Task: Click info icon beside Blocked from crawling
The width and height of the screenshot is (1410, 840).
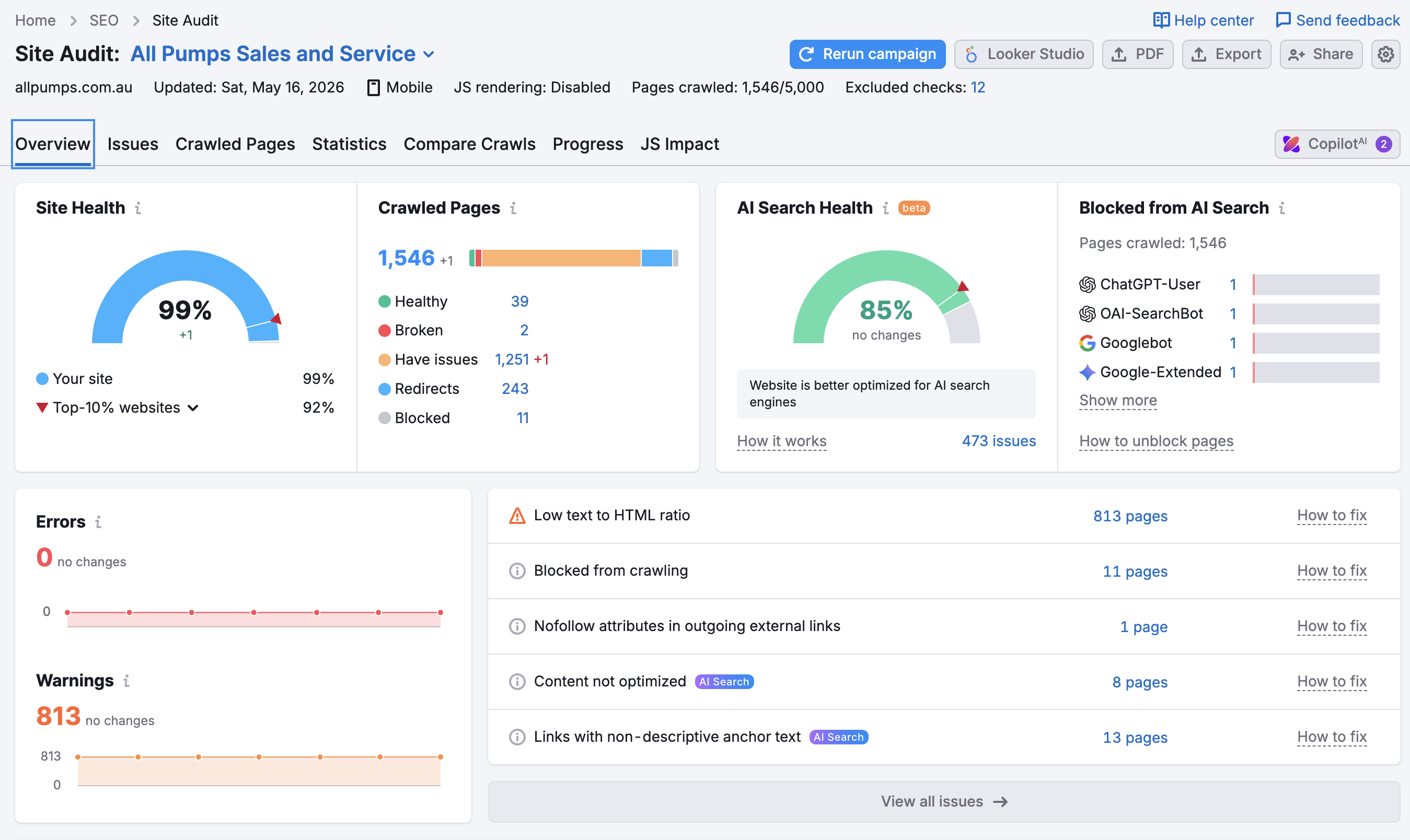Action: 517,571
